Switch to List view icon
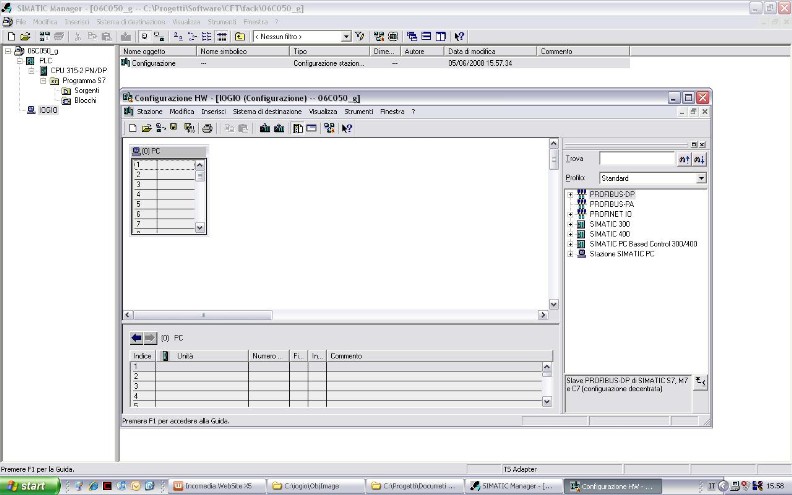The height and width of the screenshot is (495, 792). (207, 36)
